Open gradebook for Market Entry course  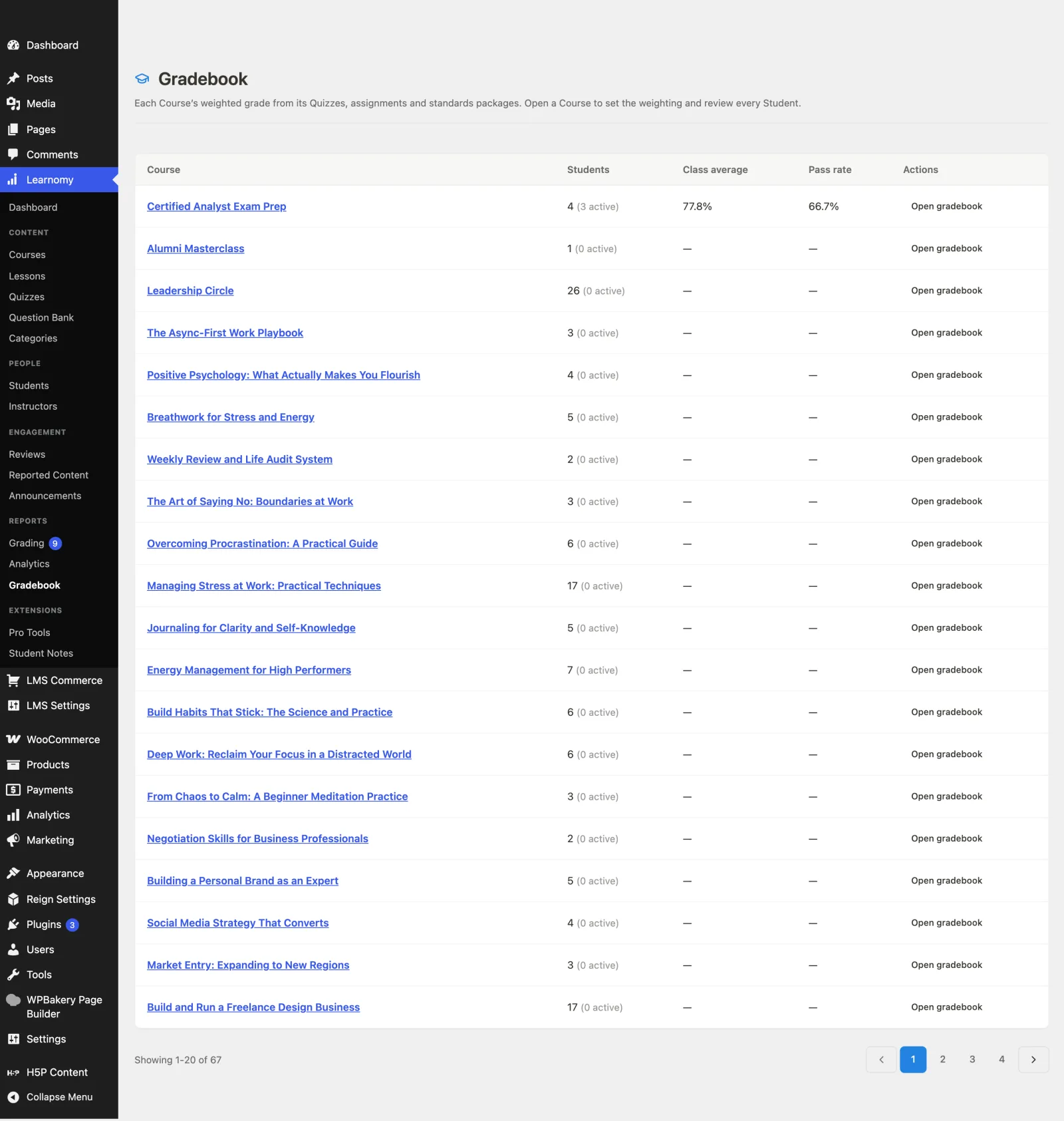946,965
